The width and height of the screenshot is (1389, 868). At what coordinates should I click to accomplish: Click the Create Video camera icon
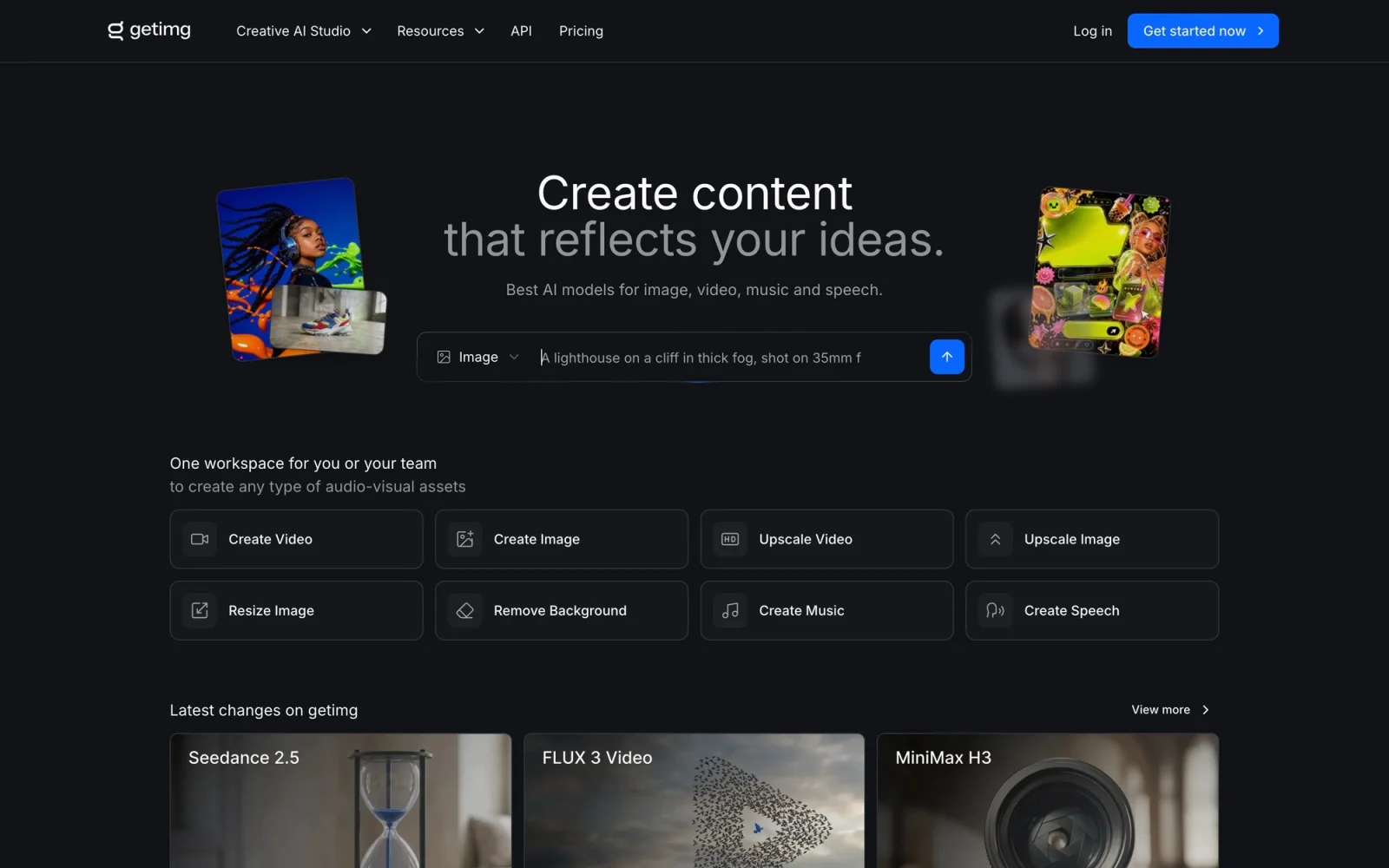point(200,539)
